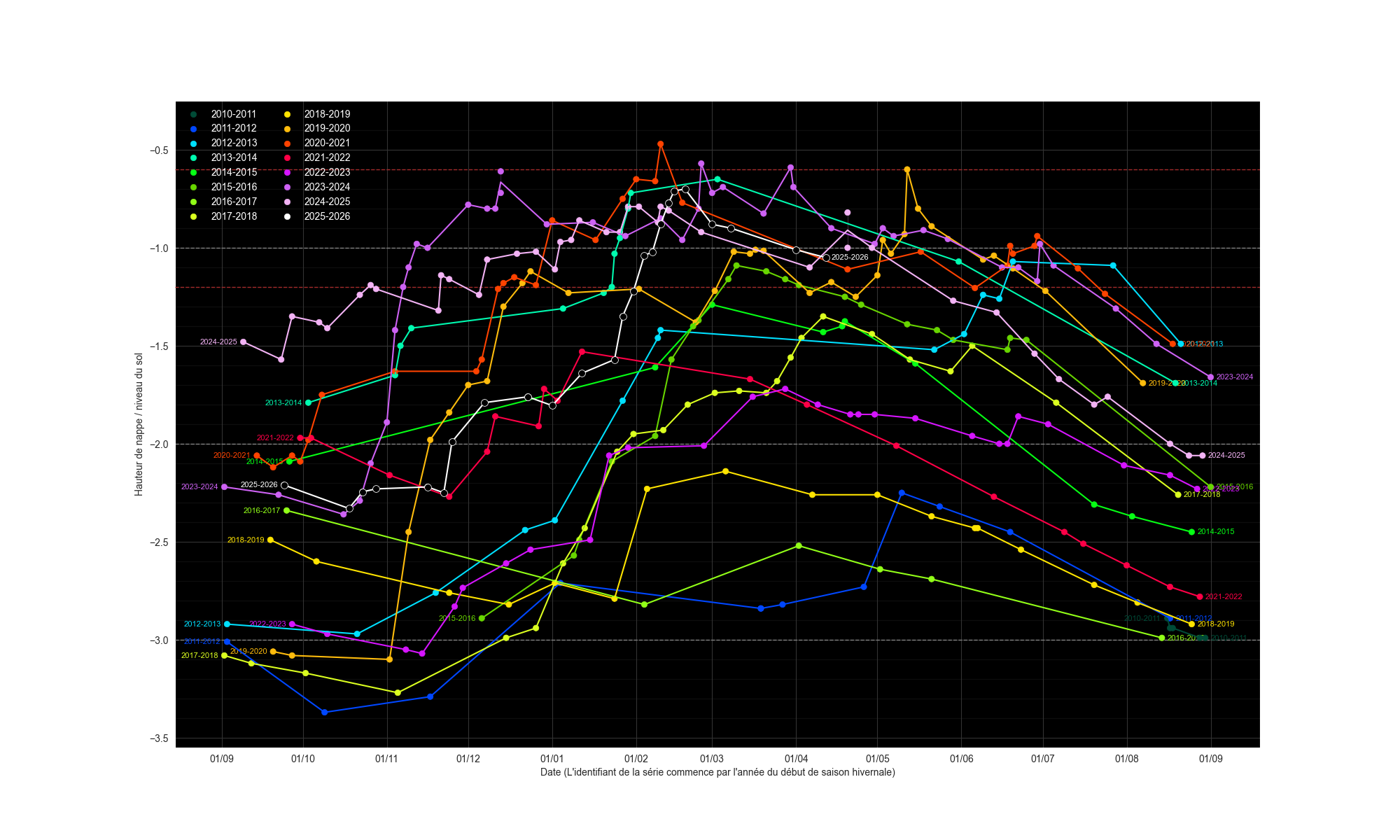Click the −3.5 y-axis tick label
Screen dimensions: 1400x840
(x=158, y=738)
